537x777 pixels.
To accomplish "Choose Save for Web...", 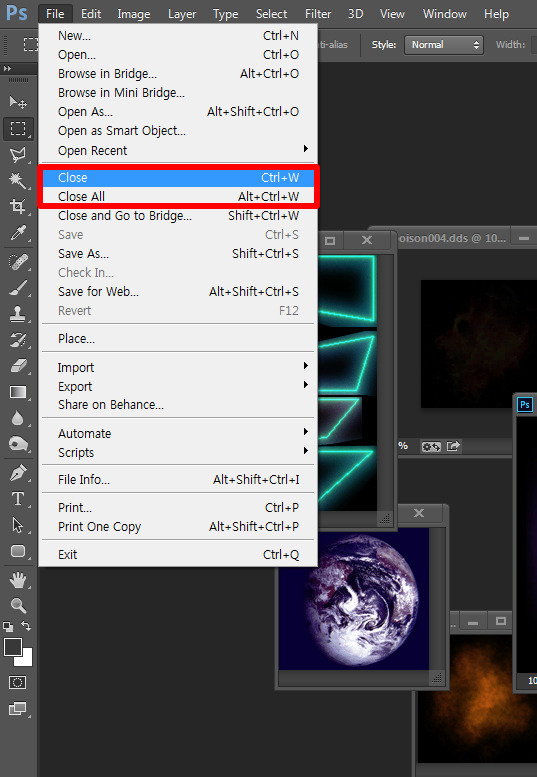I will click(178, 291).
